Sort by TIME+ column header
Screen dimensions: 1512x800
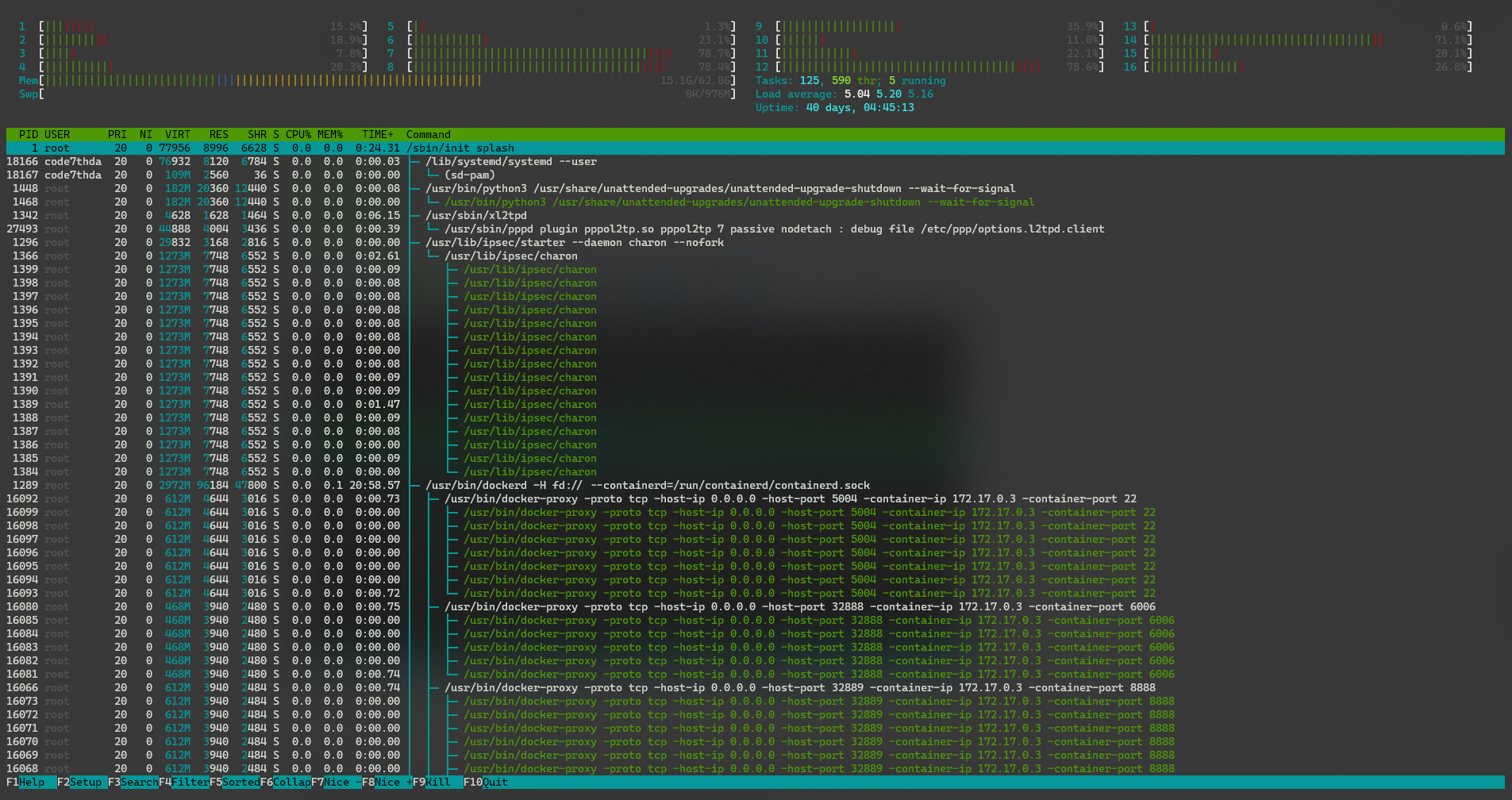[x=378, y=134]
